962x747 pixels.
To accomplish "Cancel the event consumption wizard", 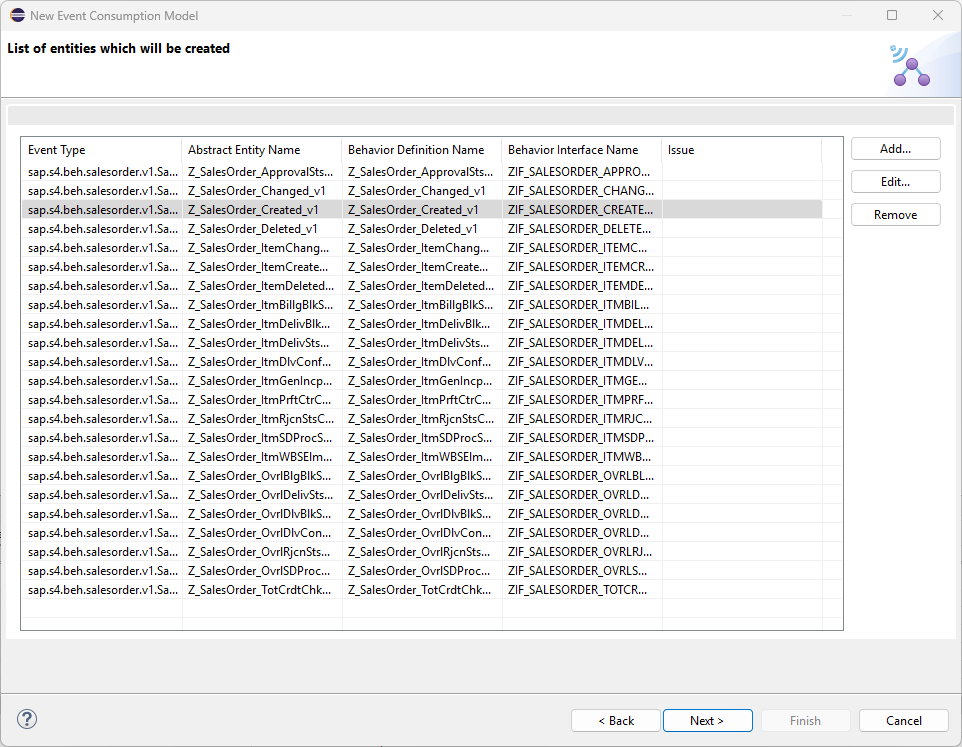I will 903,720.
